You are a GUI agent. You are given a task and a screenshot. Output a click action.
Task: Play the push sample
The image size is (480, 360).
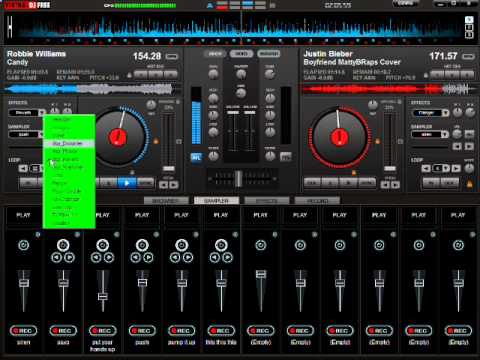pos(142,215)
